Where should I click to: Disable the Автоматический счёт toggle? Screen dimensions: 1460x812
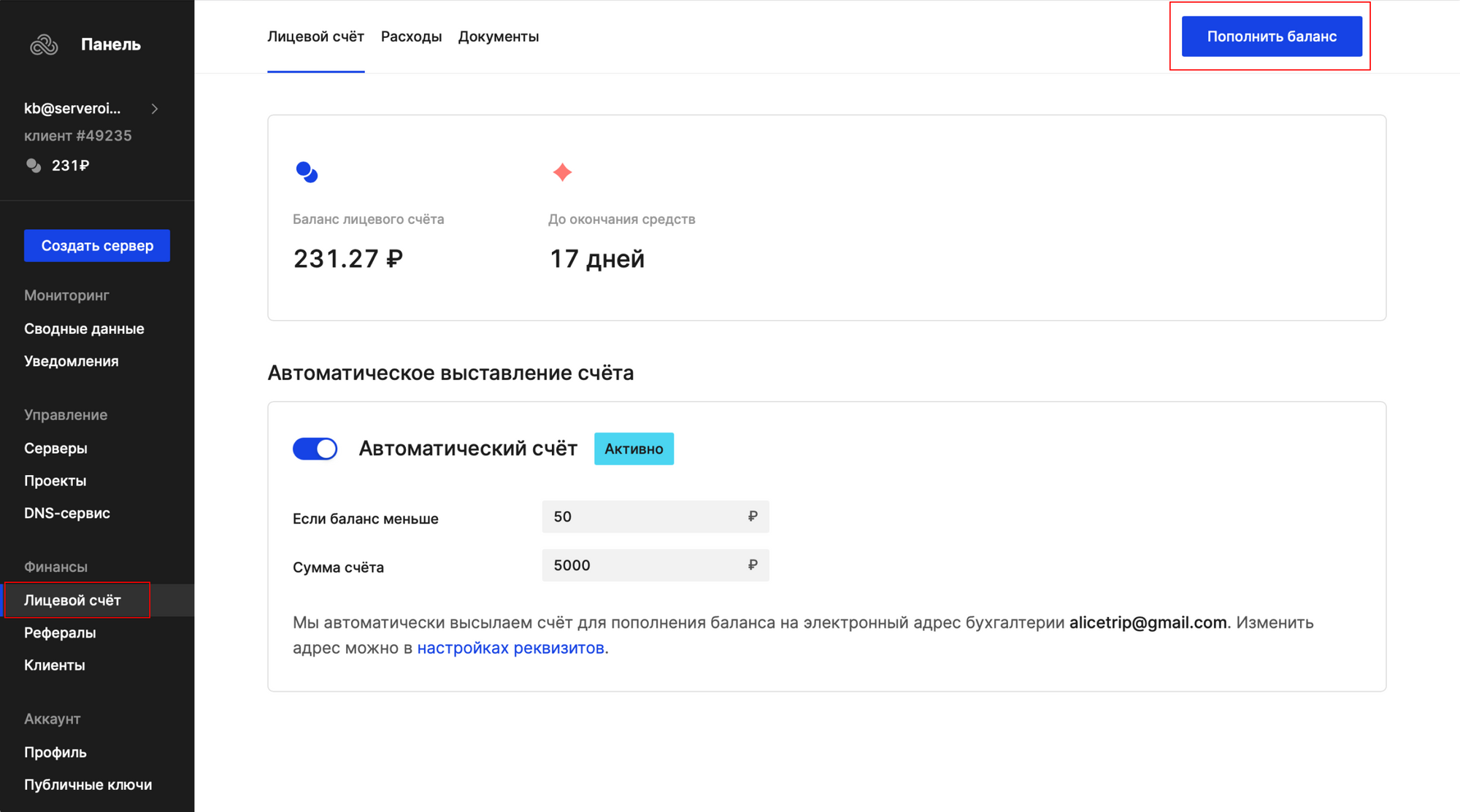point(315,449)
